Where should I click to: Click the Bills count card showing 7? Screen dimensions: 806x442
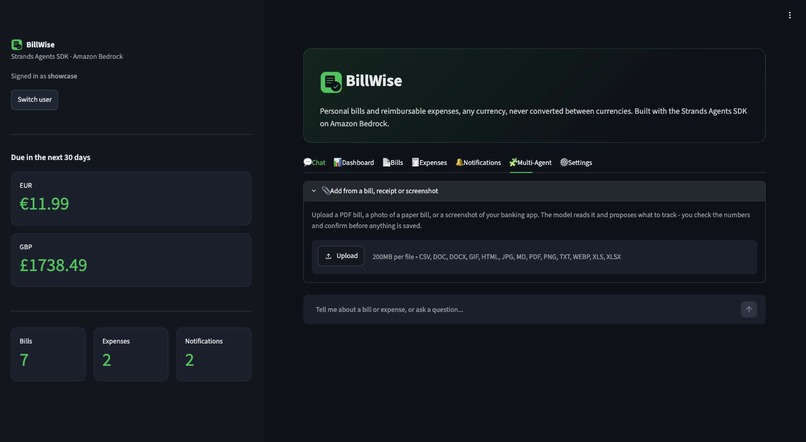point(48,354)
